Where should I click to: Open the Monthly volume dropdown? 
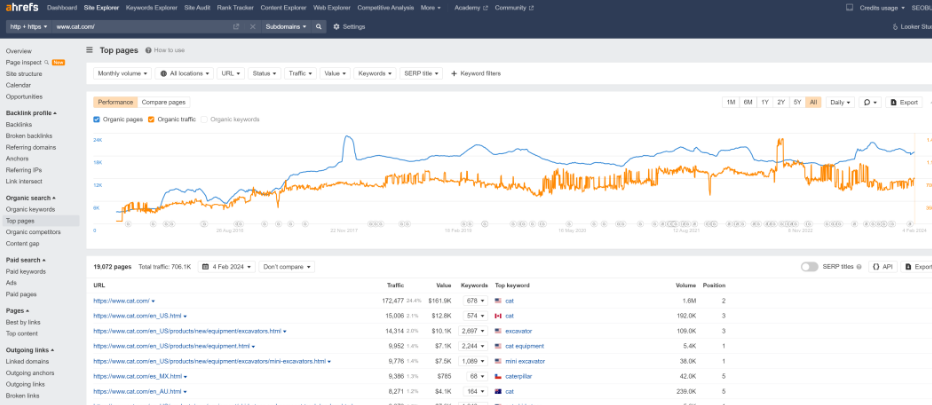pos(123,73)
